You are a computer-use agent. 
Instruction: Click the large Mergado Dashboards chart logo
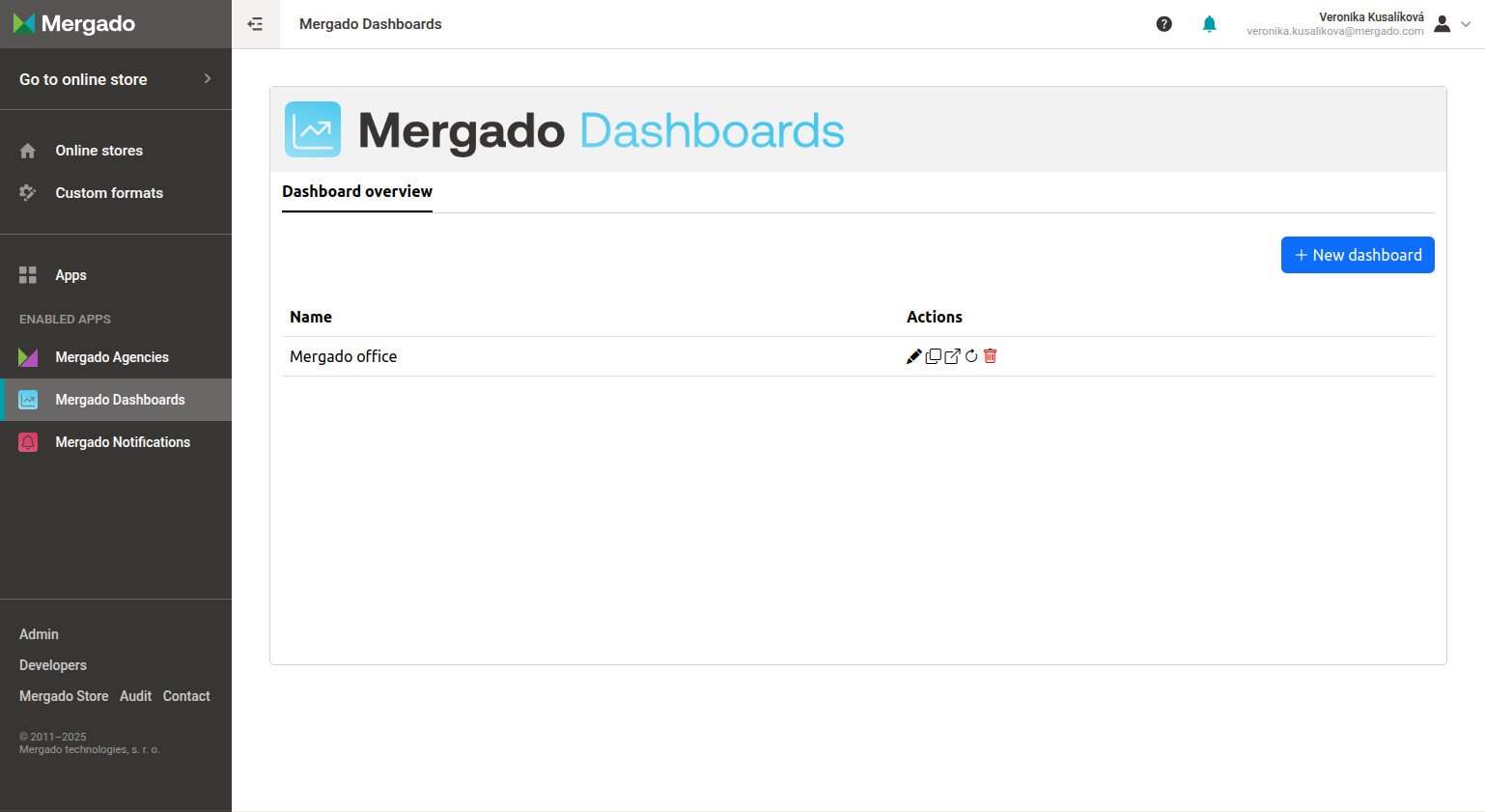(x=313, y=129)
